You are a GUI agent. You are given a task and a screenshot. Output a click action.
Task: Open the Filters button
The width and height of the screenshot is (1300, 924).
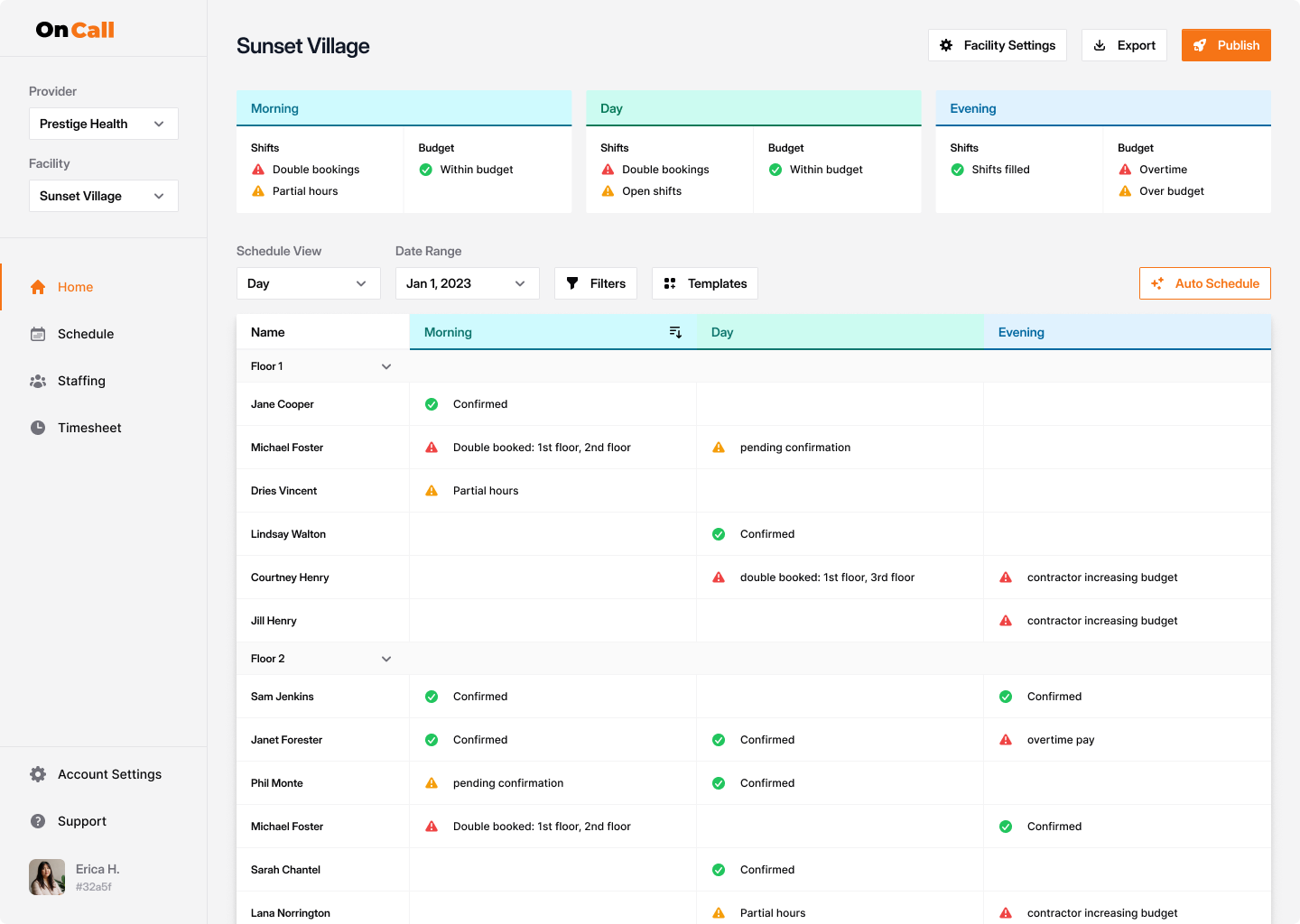[x=596, y=283]
